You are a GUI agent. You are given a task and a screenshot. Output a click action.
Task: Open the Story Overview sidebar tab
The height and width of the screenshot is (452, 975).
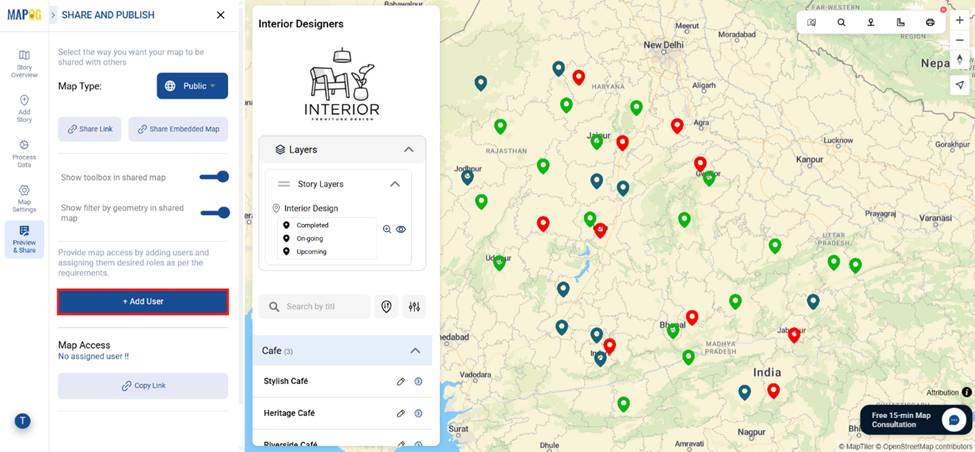24,62
